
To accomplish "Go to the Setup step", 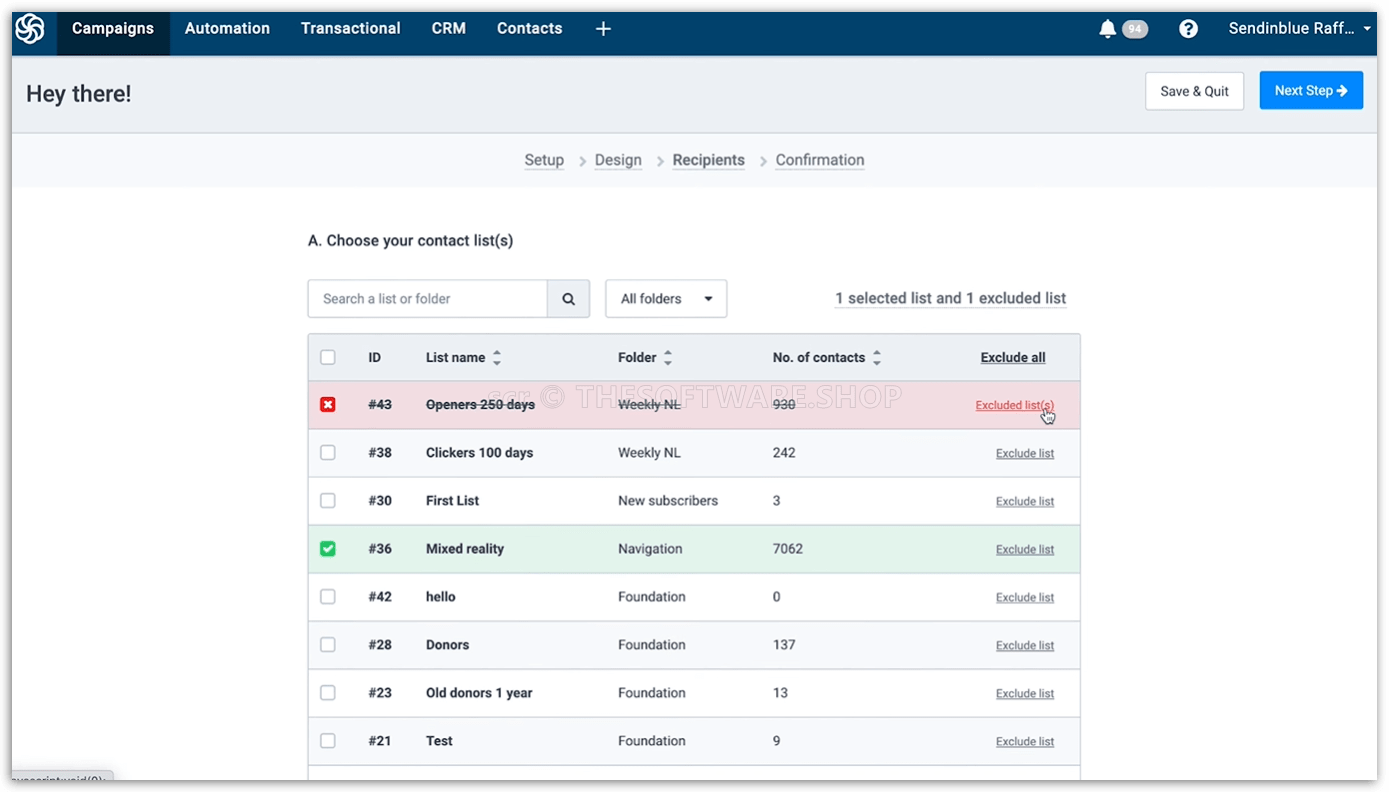I will tap(544, 160).
